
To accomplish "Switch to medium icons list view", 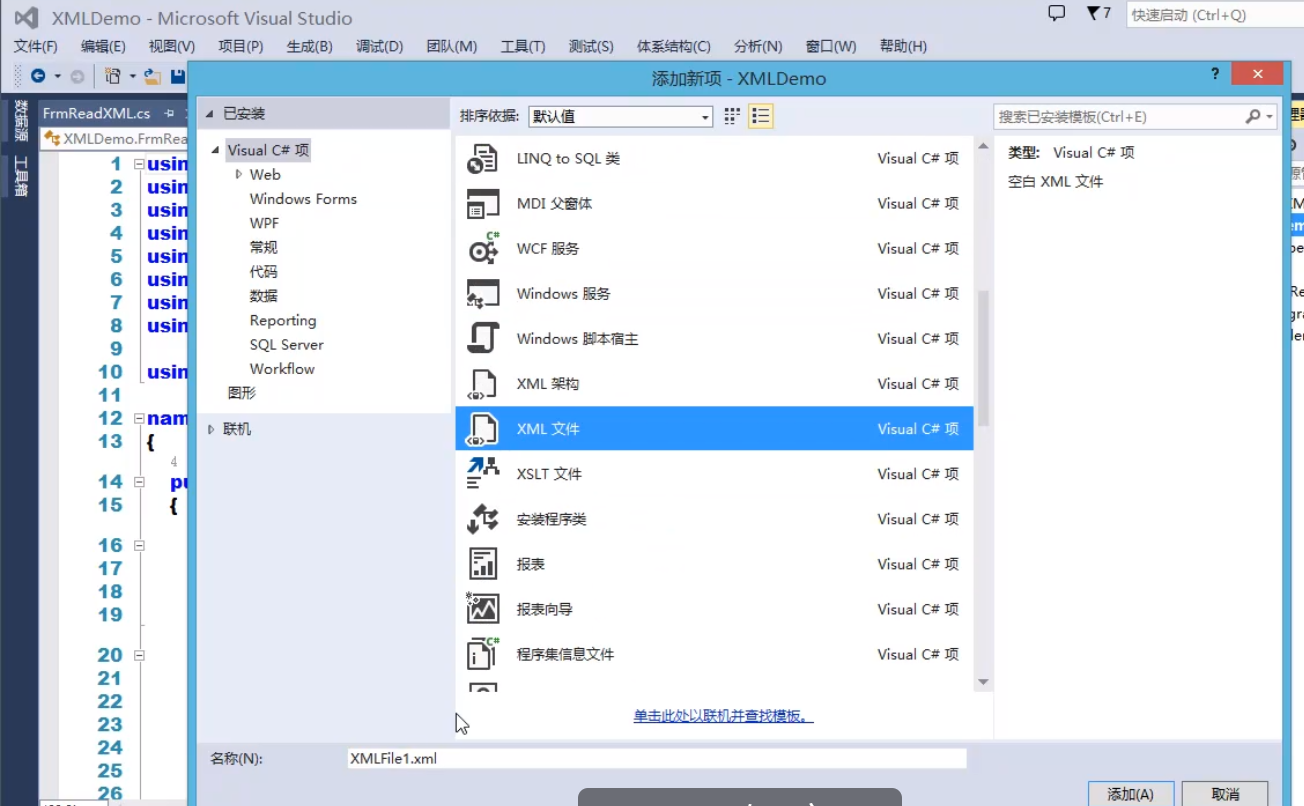I will [761, 117].
